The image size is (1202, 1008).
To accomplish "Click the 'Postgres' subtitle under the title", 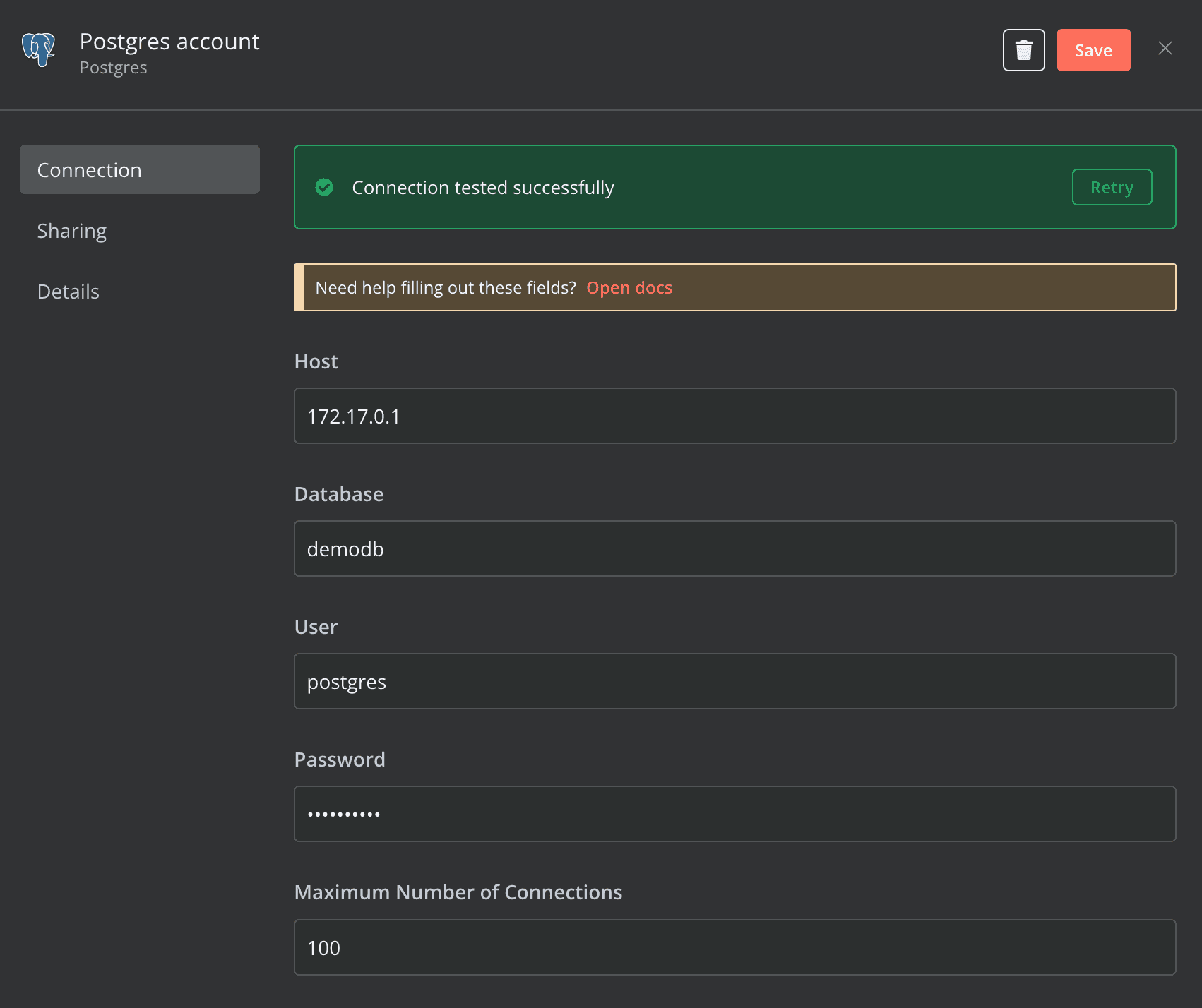I will coord(113,68).
